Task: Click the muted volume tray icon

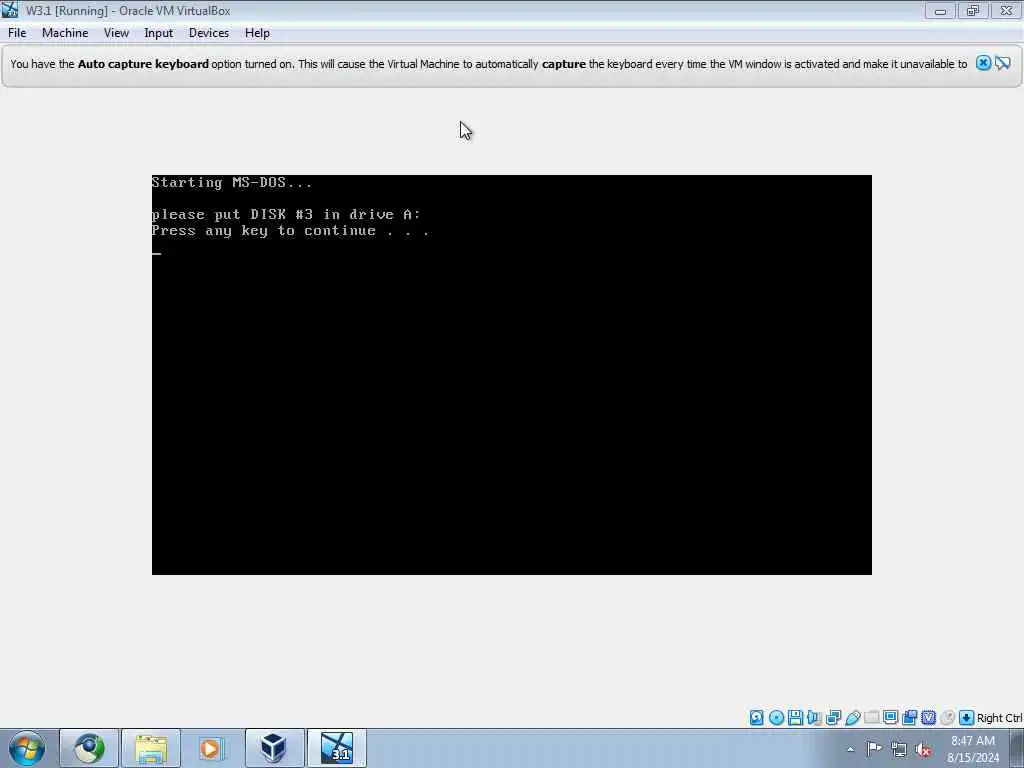Action: (923, 750)
